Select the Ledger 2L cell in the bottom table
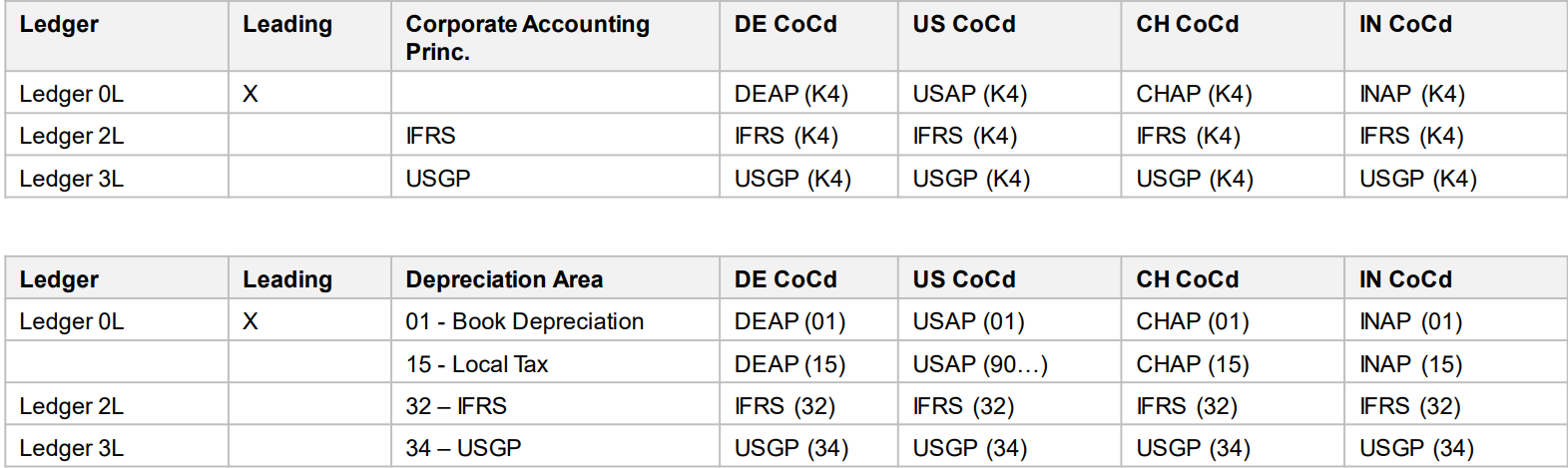 117,405
